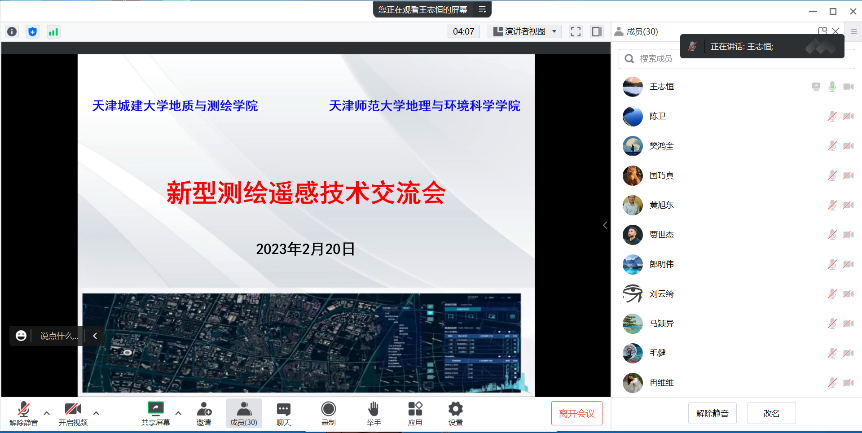The height and width of the screenshot is (433, 862).
Task: Open the 成员(30) members toolbar button
Action: pyautogui.click(x=244, y=414)
